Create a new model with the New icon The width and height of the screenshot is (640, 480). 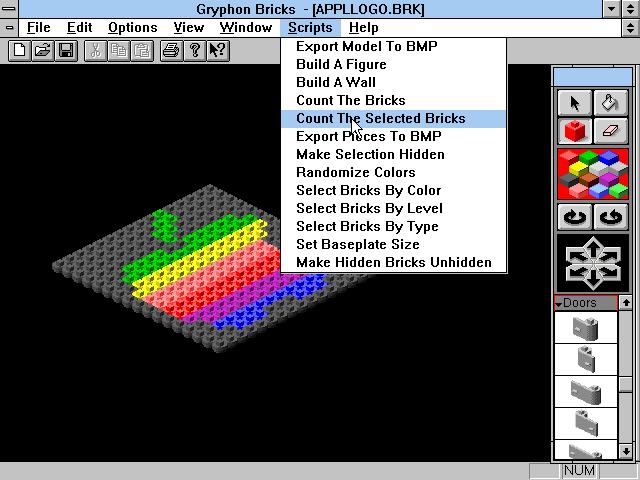(x=20, y=51)
